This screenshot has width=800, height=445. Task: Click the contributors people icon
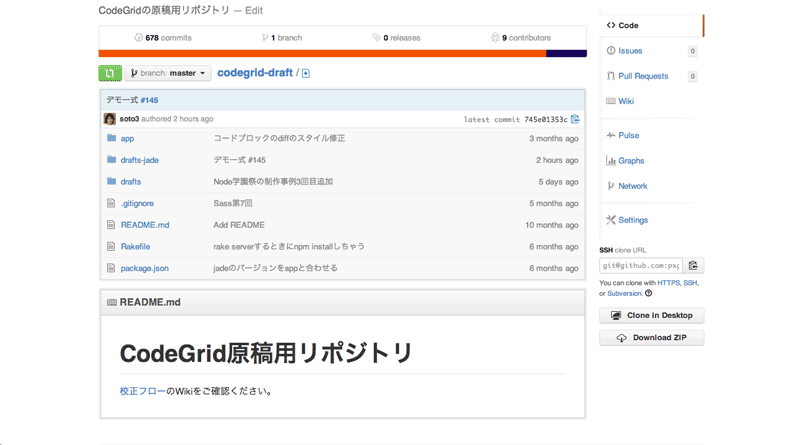[495, 37]
